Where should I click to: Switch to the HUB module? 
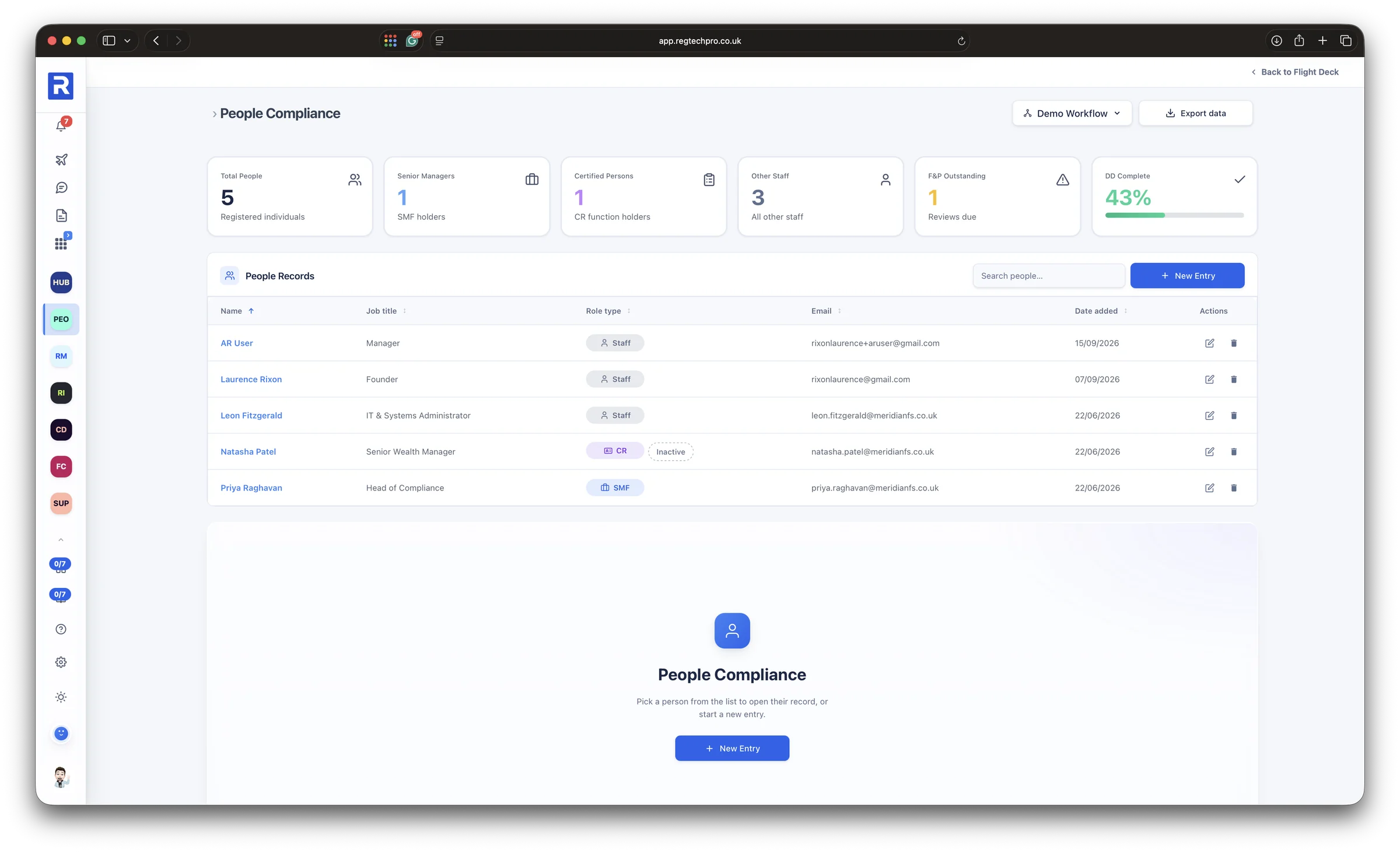pos(61,282)
